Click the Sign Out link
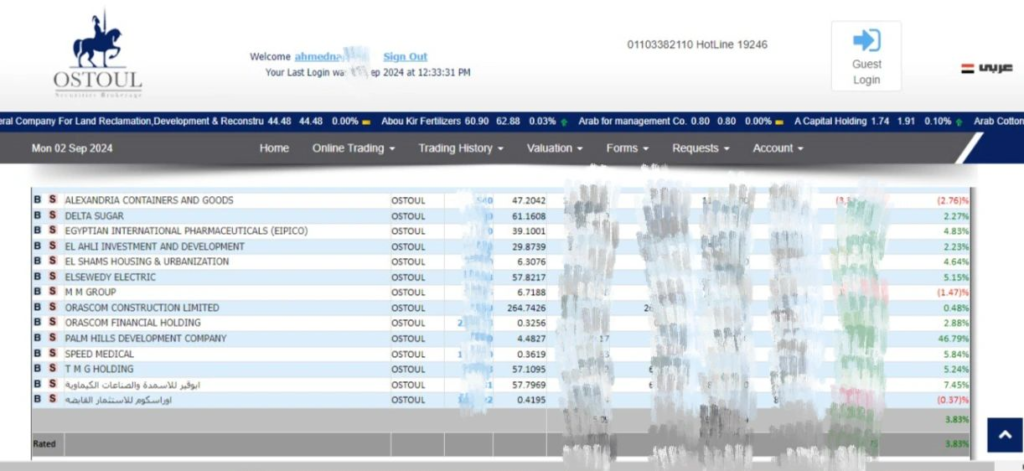This screenshot has height=471, width=1024. (x=405, y=57)
